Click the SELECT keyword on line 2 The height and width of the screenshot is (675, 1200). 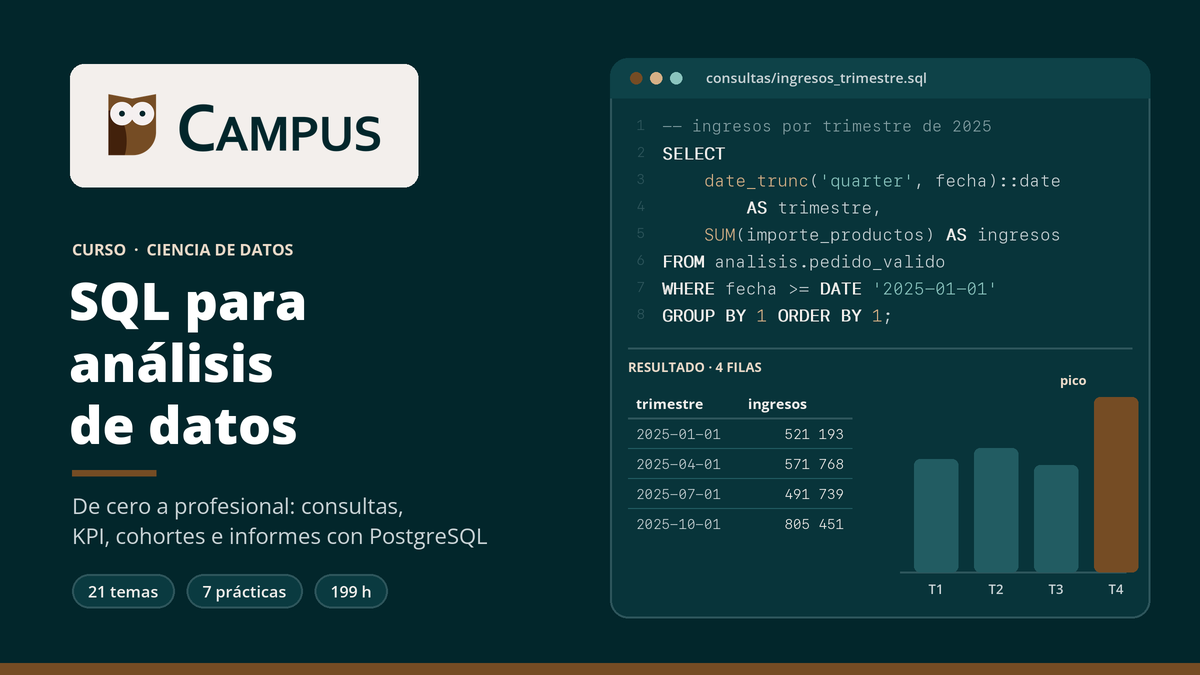pyautogui.click(x=693, y=153)
